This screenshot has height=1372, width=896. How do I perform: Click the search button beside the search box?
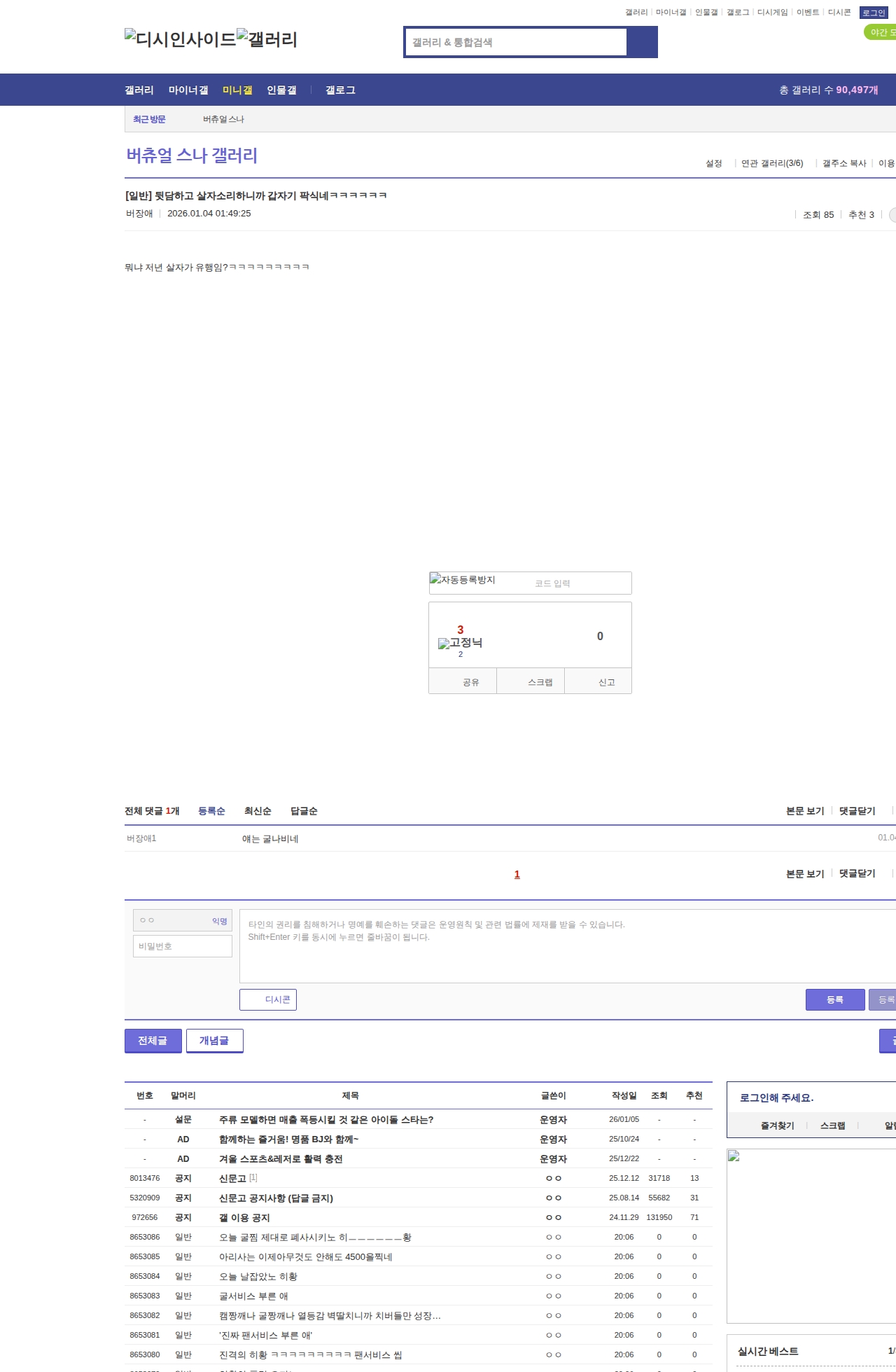tap(642, 42)
